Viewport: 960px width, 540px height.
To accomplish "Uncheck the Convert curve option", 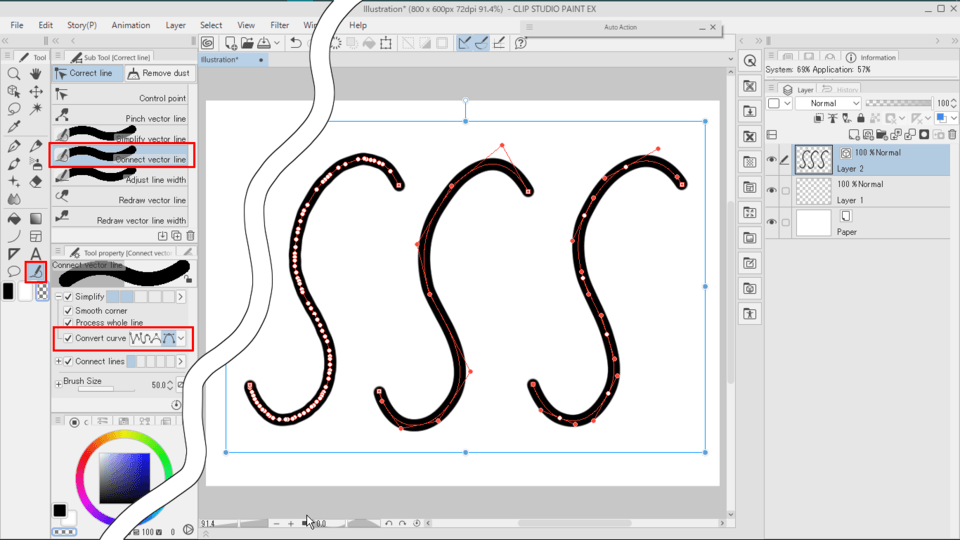I will tap(68, 338).
